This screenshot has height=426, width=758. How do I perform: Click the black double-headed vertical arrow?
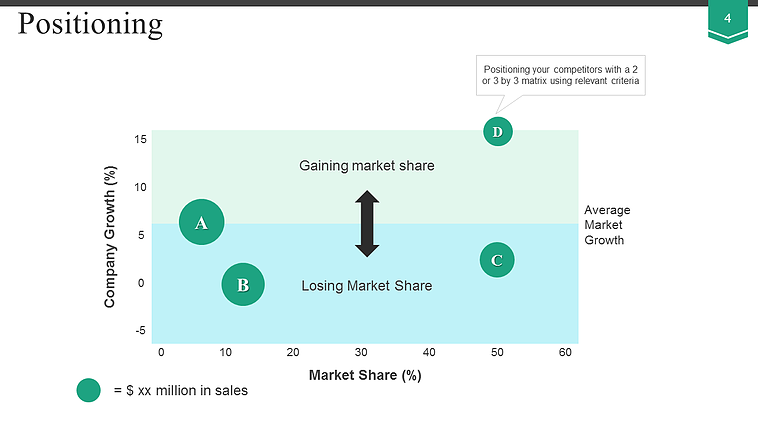coord(367,223)
